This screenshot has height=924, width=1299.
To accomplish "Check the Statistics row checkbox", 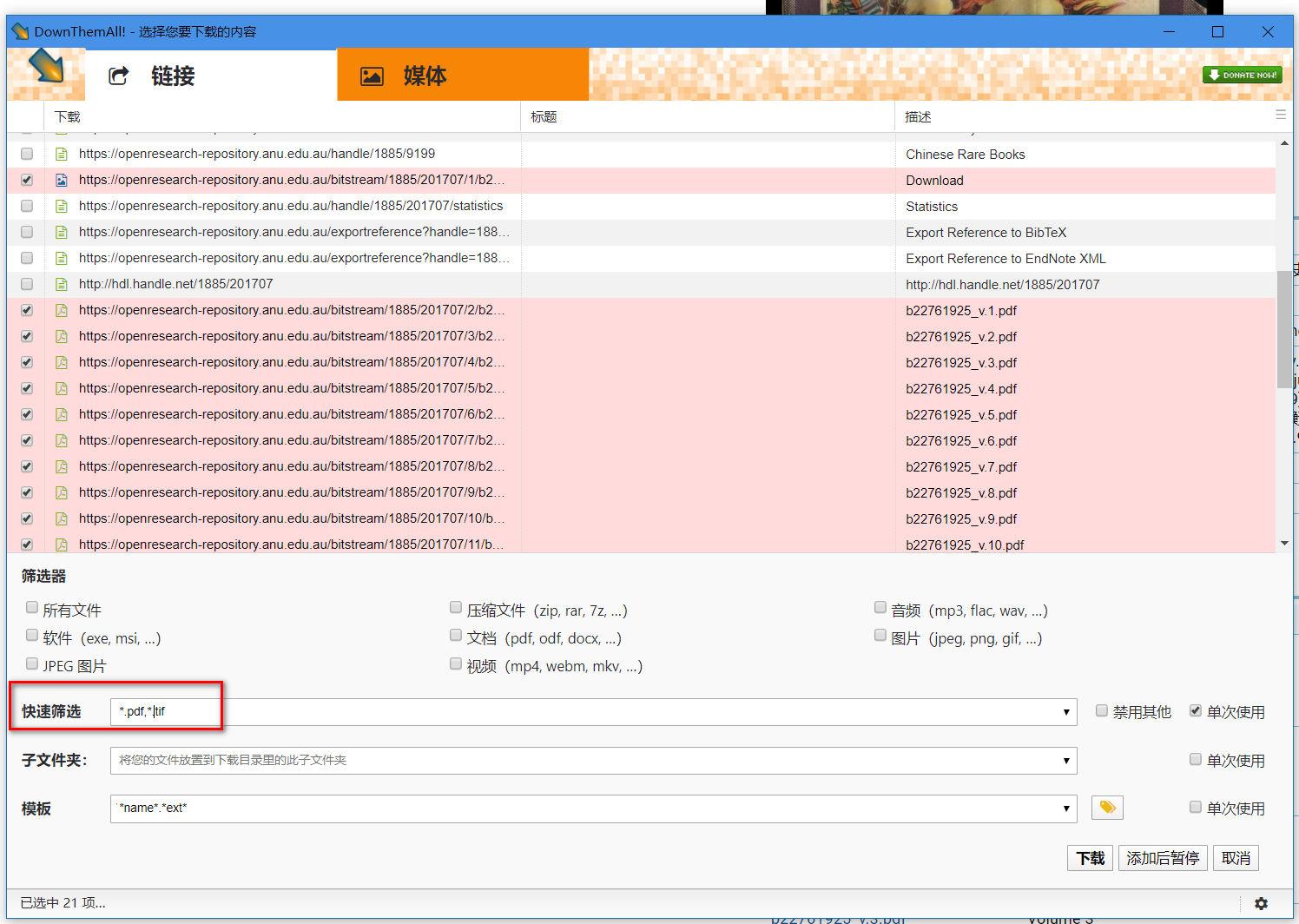I will (27, 206).
